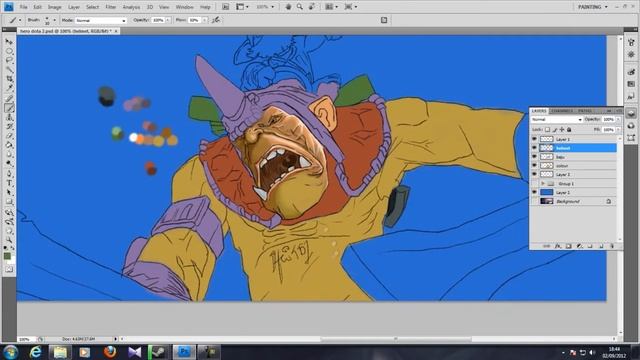
Task: Toggle eye of layer below selected layer
Action: (534, 157)
